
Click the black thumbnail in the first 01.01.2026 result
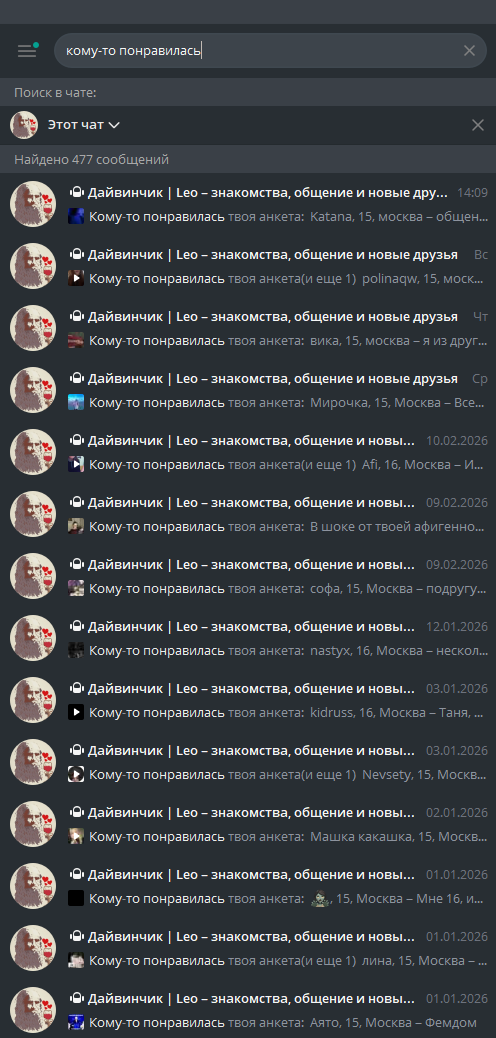click(76, 899)
